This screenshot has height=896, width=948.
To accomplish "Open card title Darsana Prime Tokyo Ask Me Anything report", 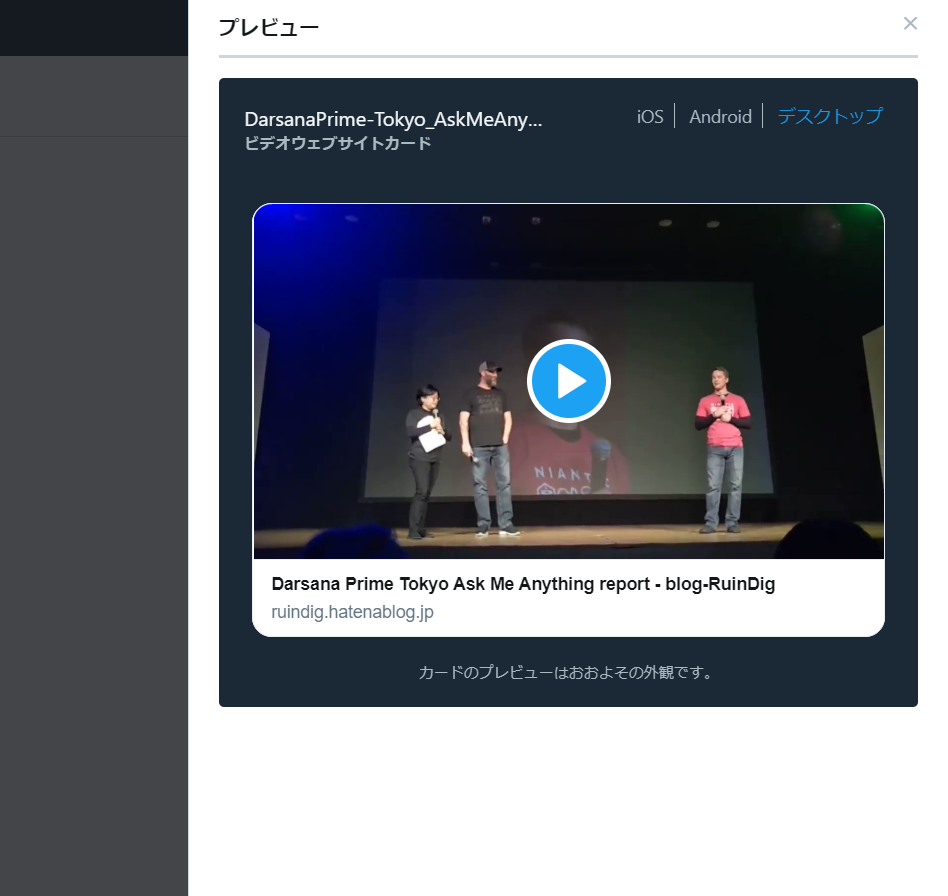I will click(x=523, y=584).
